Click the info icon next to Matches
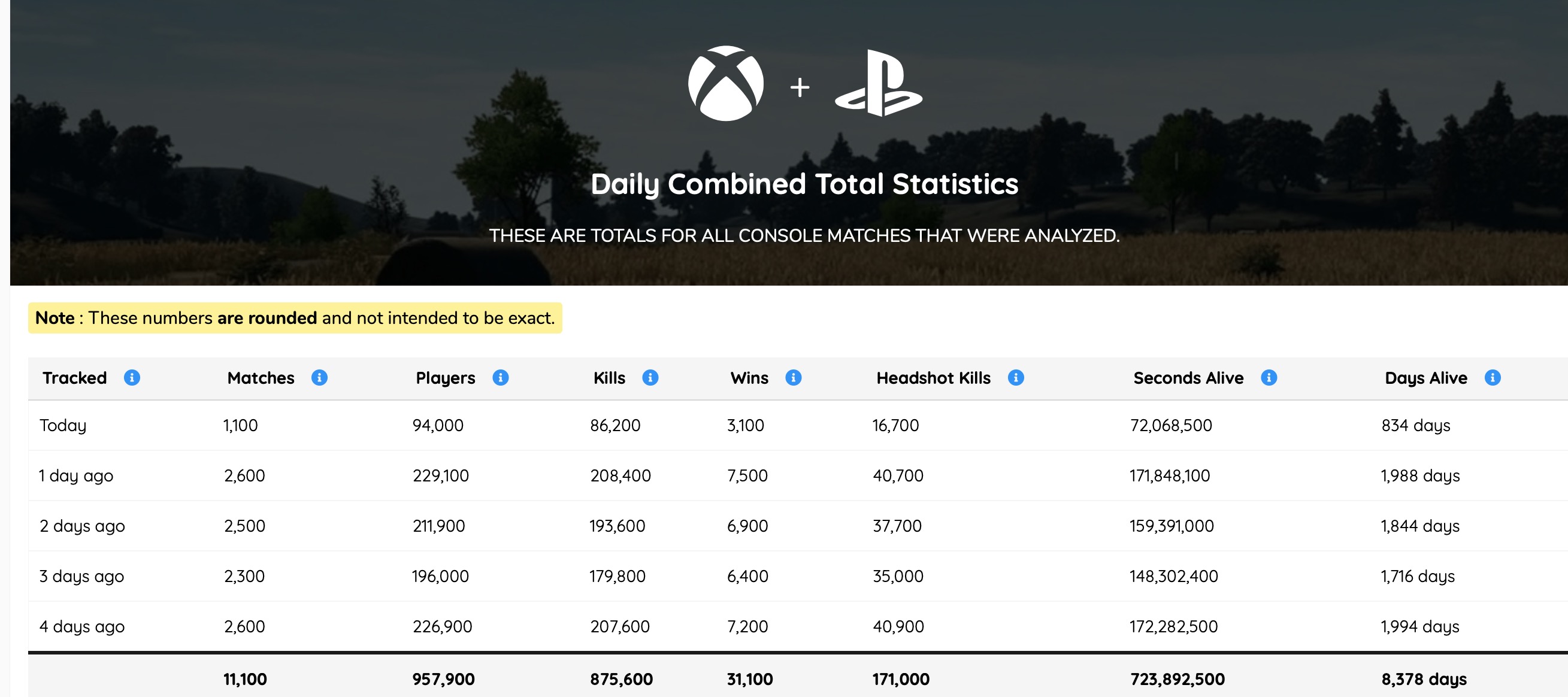 coord(319,377)
